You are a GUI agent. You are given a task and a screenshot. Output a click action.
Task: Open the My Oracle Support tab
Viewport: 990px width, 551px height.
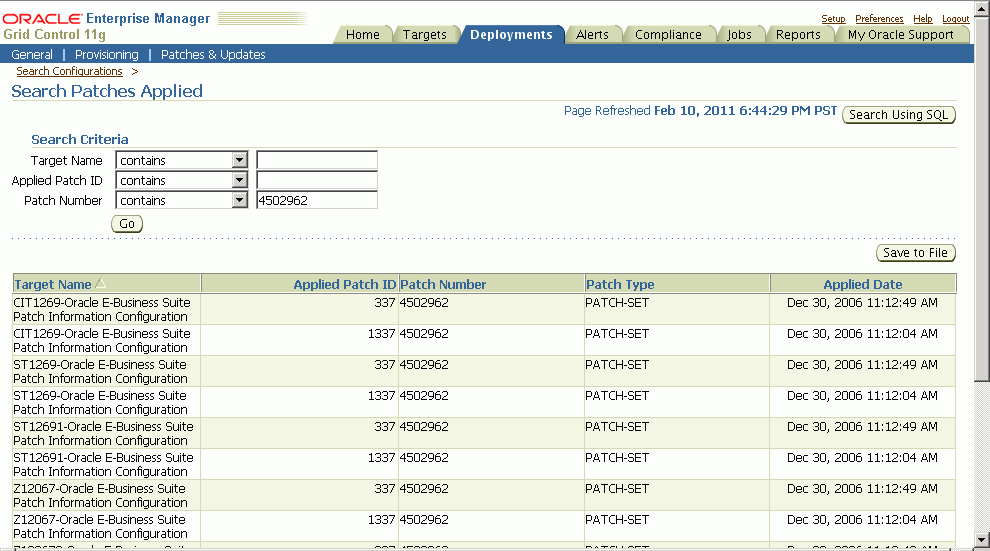pyautogui.click(x=900, y=35)
